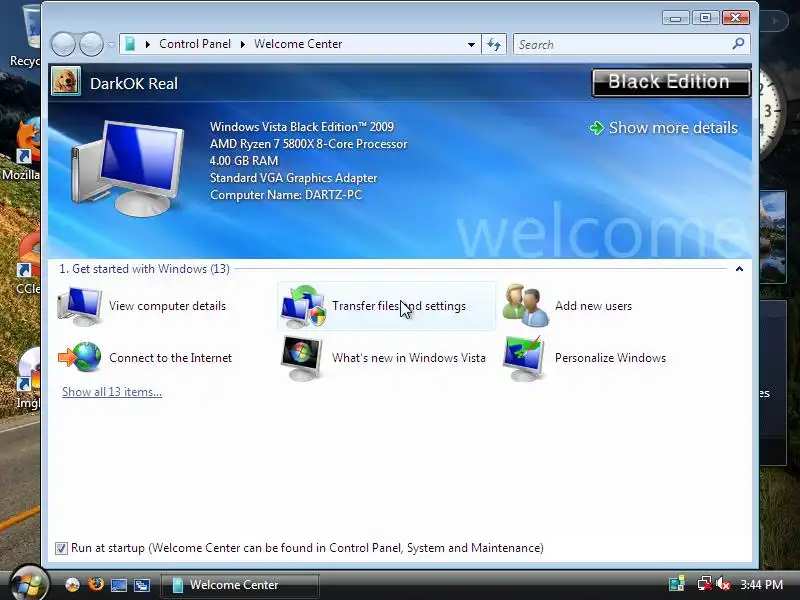Open the Add new users icon
The height and width of the screenshot is (600, 800).
(x=526, y=305)
